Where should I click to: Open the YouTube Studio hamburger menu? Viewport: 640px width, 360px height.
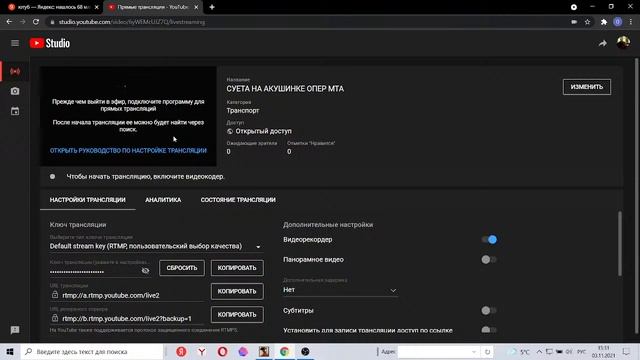(x=15, y=43)
